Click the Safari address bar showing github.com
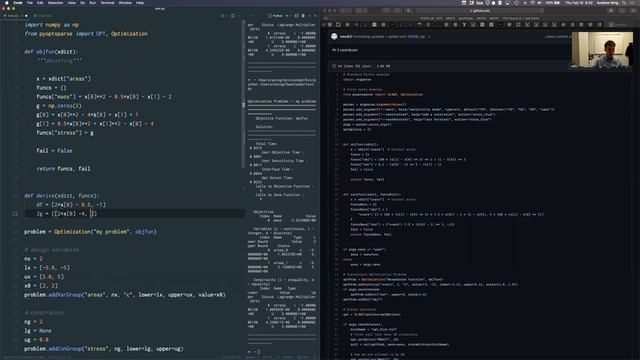This screenshot has width=640, height=360. click(480, 11)
